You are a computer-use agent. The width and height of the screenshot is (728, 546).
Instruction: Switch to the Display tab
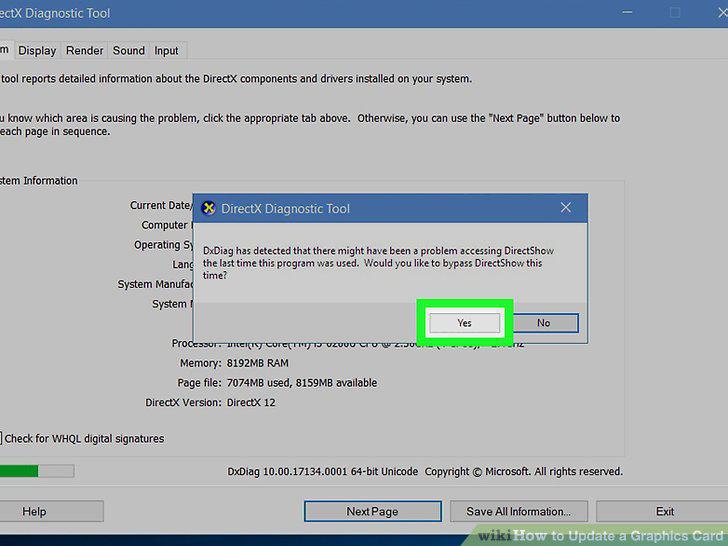click(37, 51)
